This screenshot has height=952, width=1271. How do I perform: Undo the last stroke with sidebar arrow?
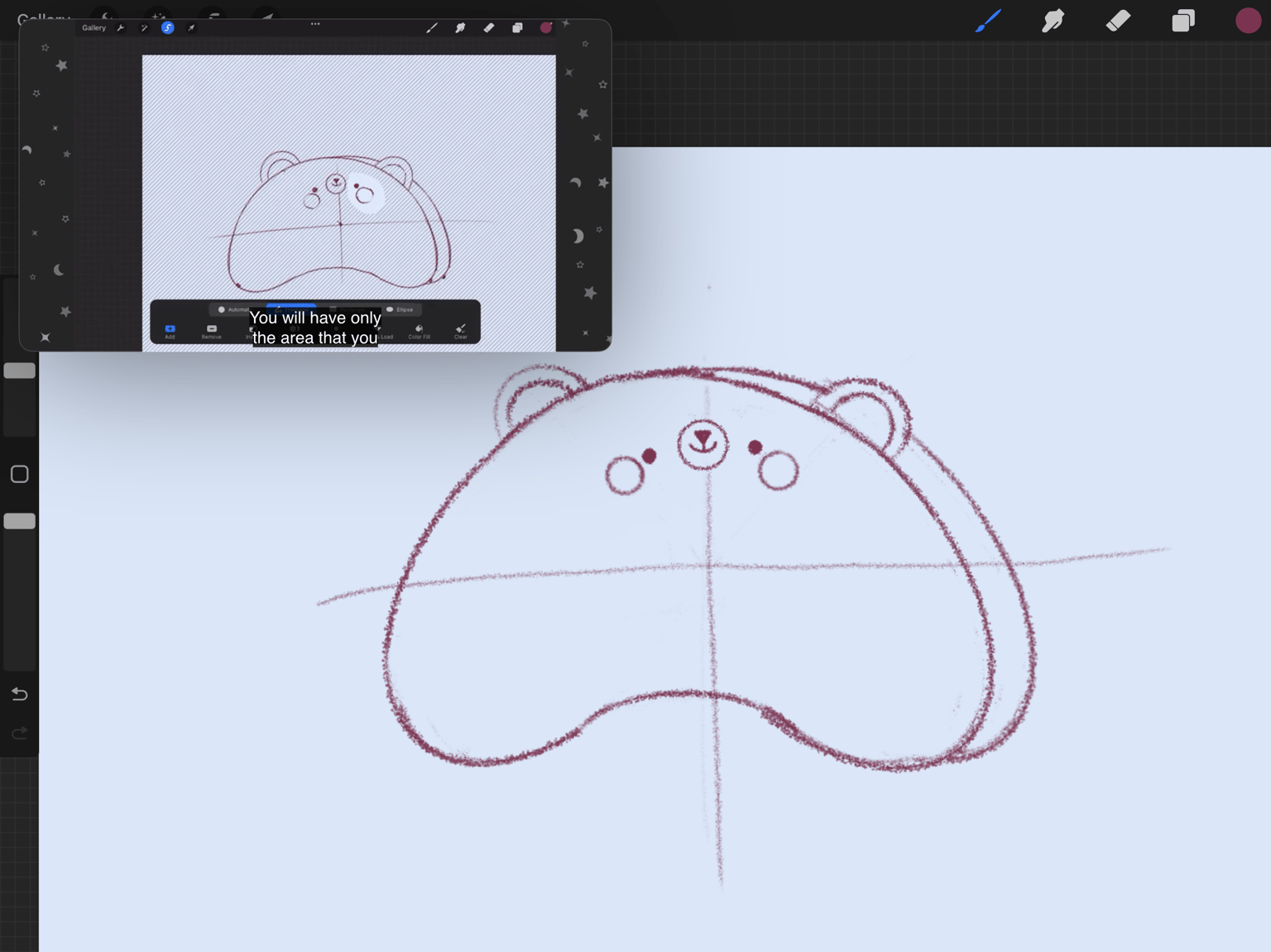19,694
